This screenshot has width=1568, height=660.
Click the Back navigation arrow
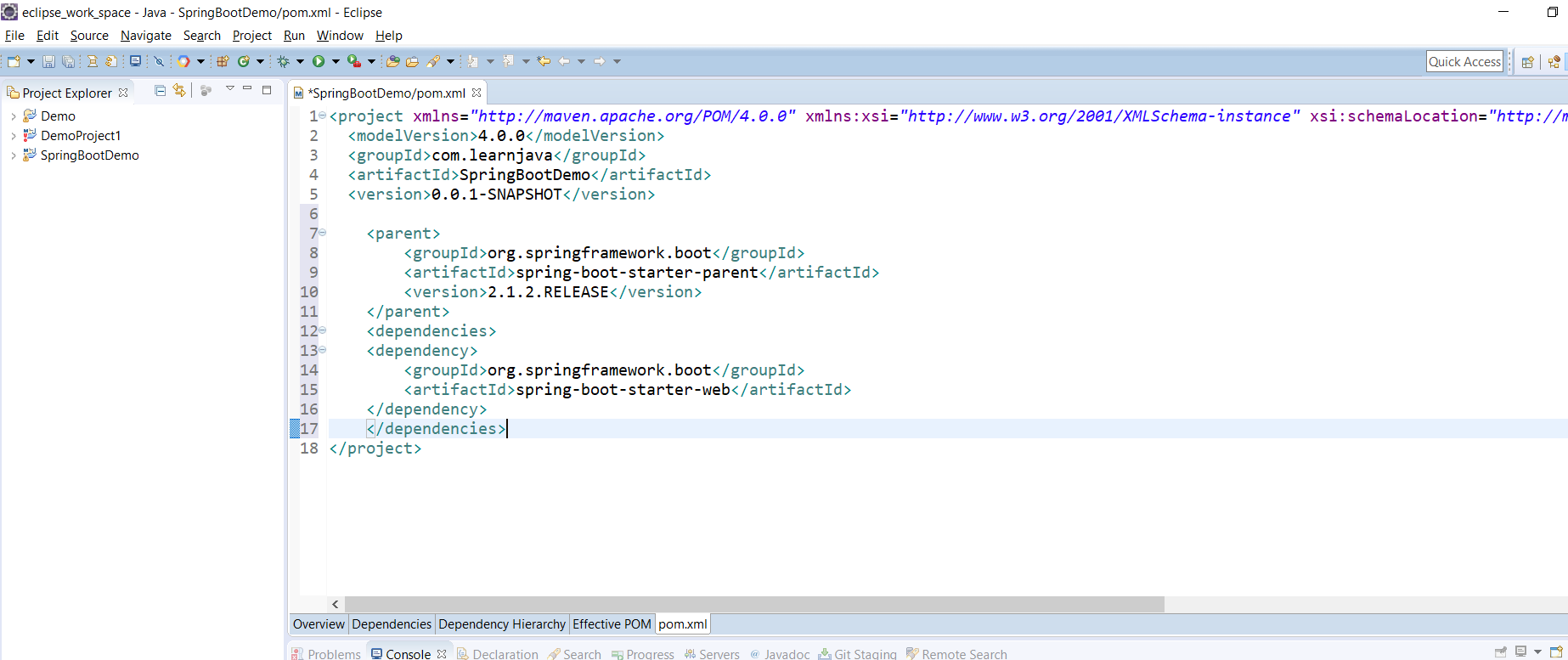point(564,61)
